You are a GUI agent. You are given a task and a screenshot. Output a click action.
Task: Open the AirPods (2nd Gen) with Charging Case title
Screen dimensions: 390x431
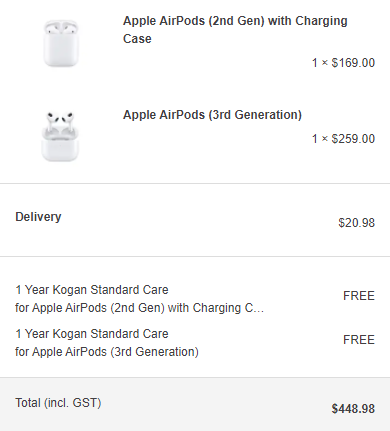[x=235, y=30]
